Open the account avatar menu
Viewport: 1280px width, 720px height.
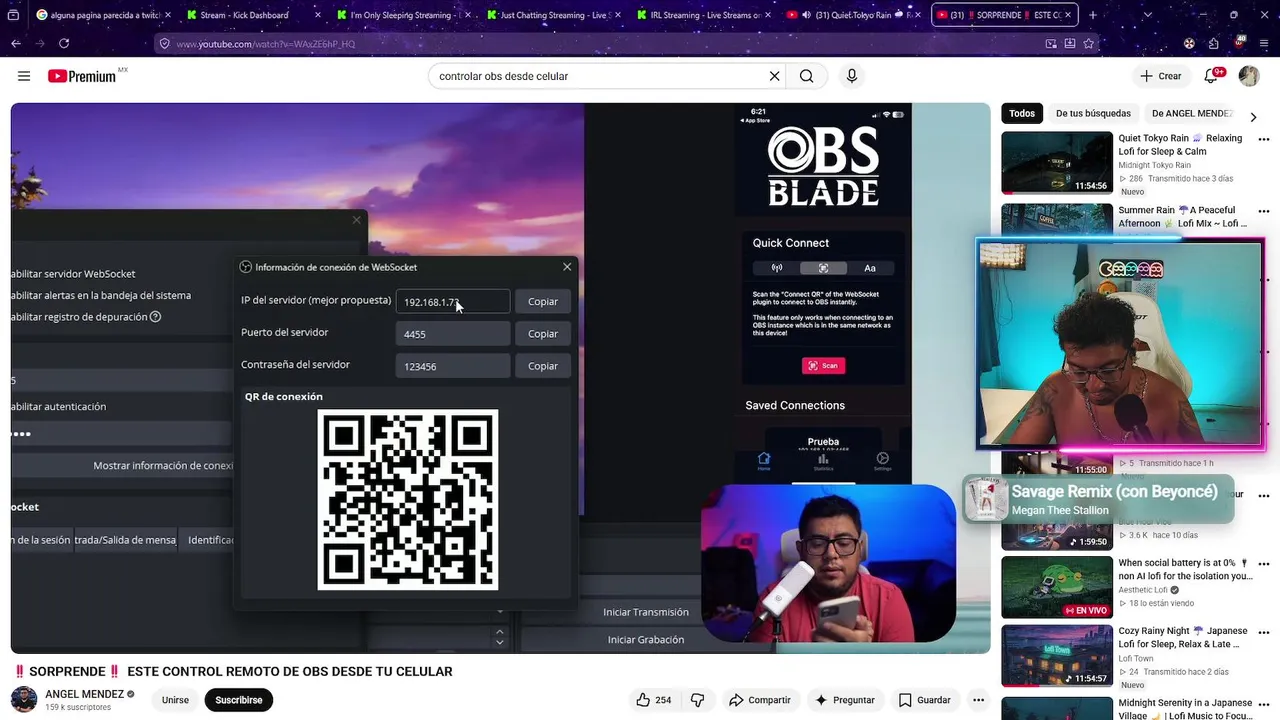click(1249, 76)
